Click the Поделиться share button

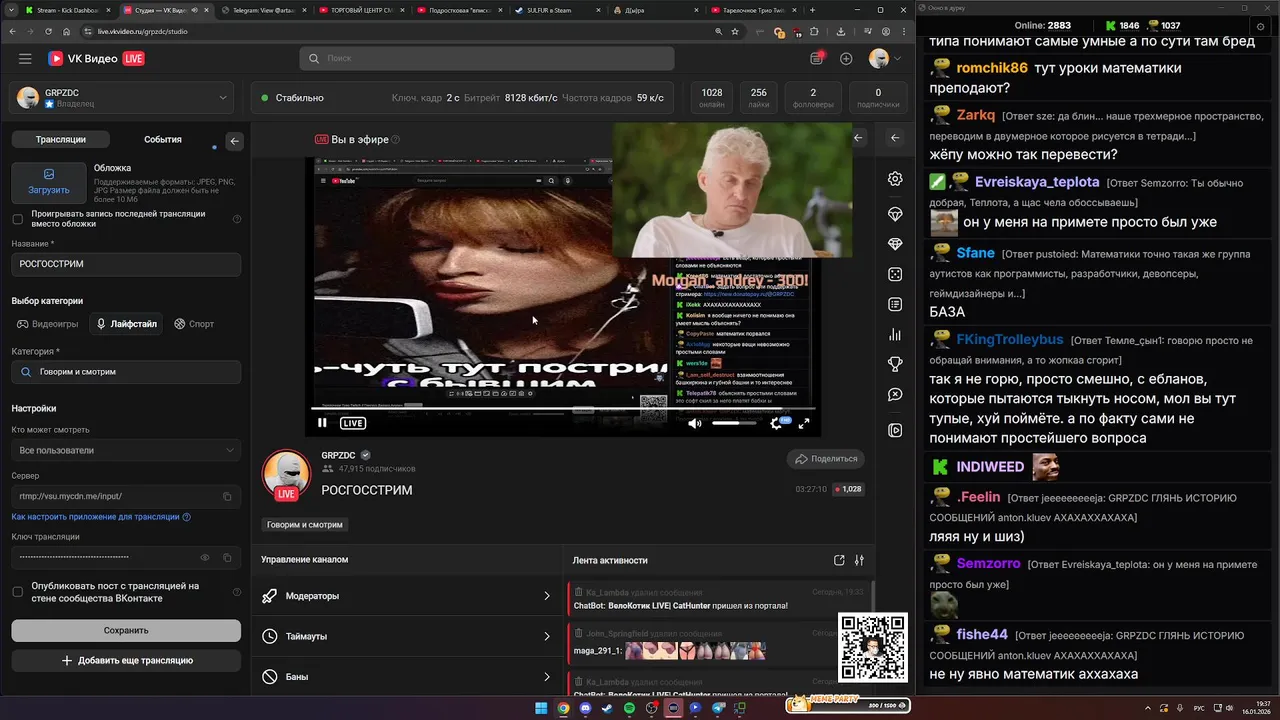(x=826, y=459)
